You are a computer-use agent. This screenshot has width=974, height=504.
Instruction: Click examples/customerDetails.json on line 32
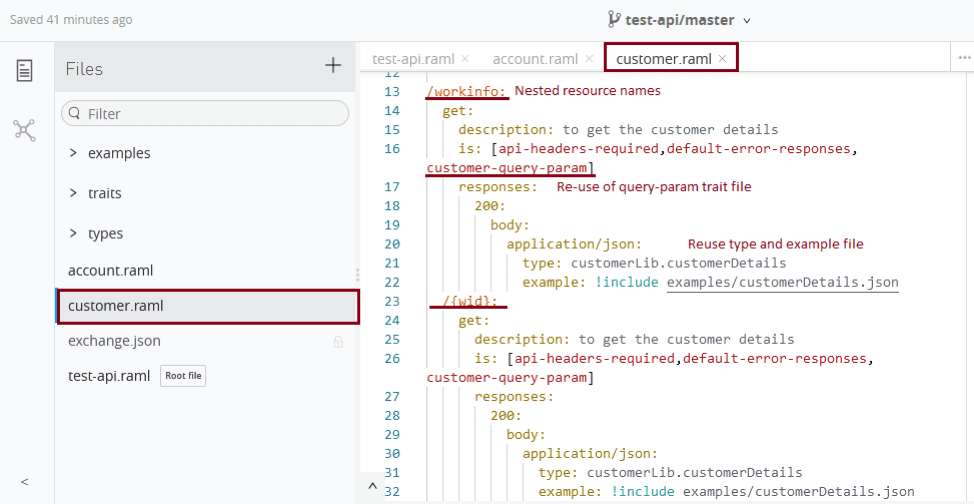click(x=799, y=492)
